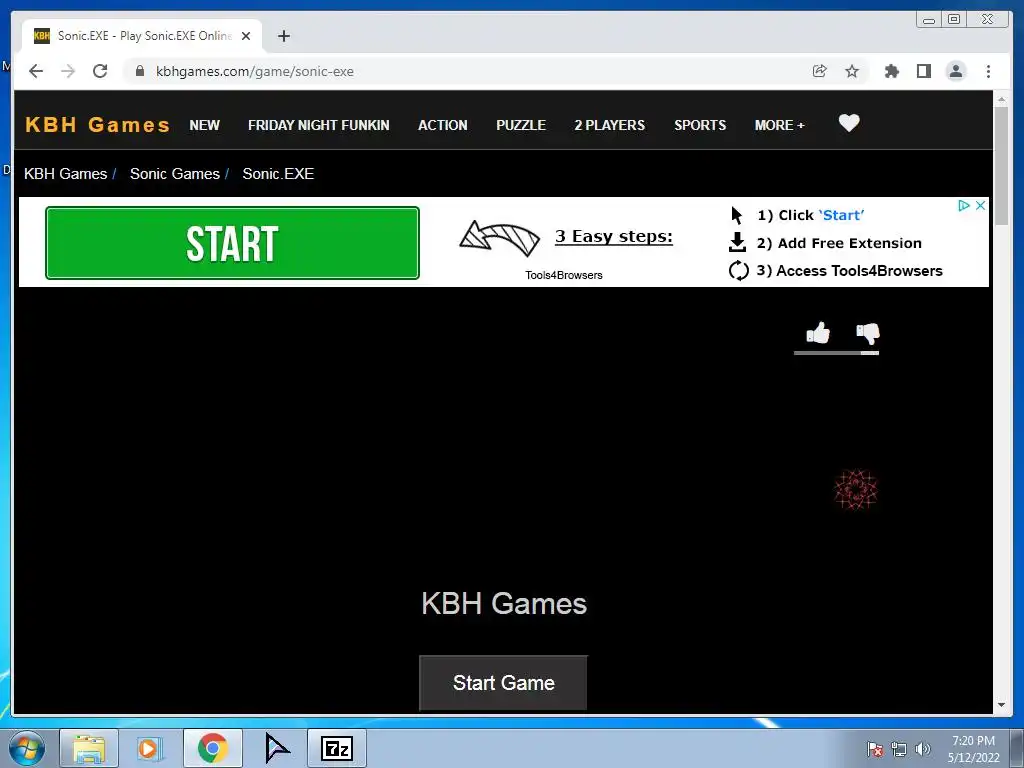
Task: Toggle the browser side panel icon
Action: [923, 71]
